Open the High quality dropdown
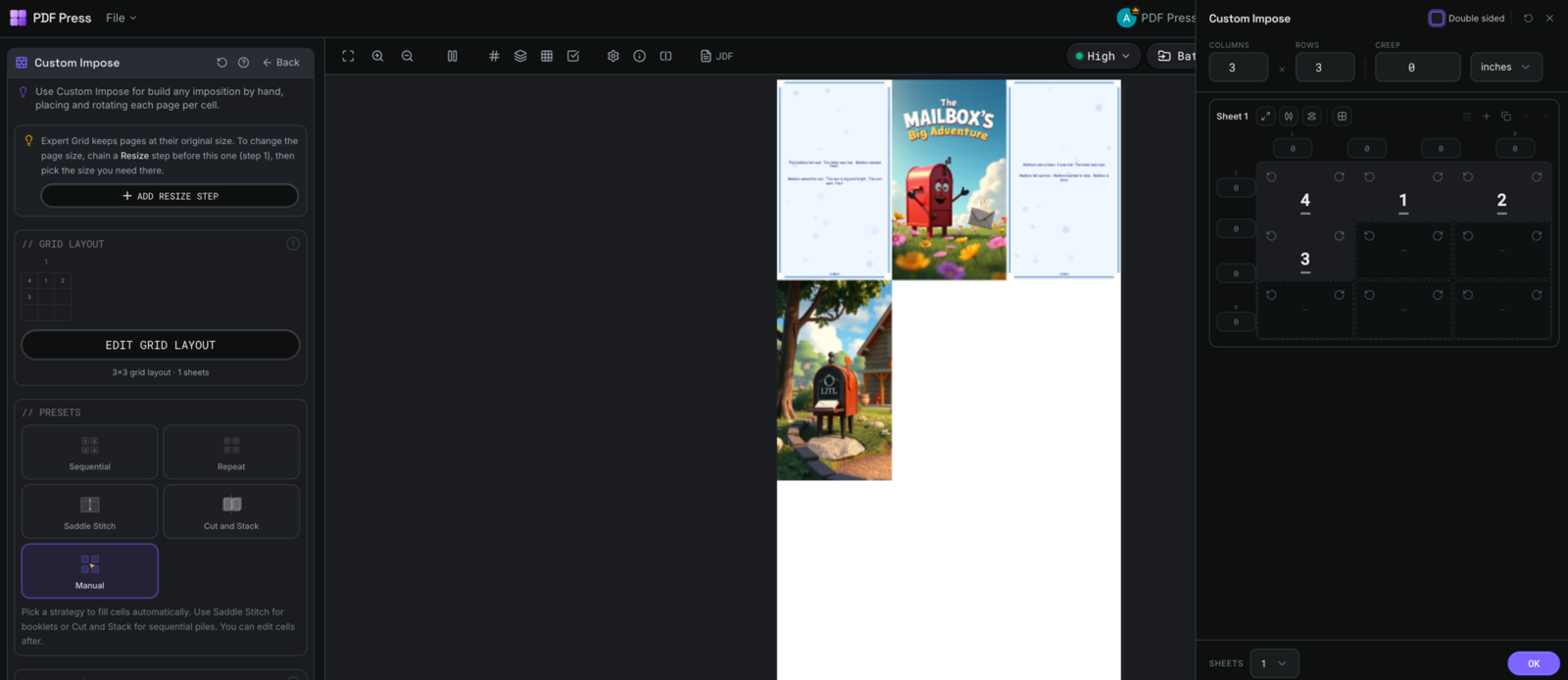The width and height of the screenshot is (1568, 680). 1103,56
